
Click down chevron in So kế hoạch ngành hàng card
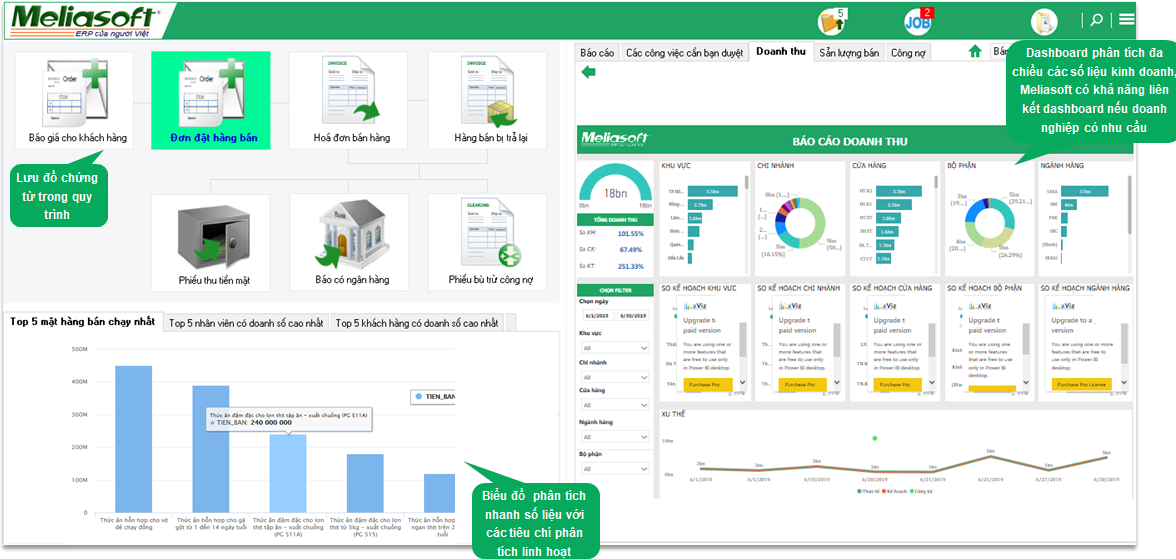(x=1124, y=383)
